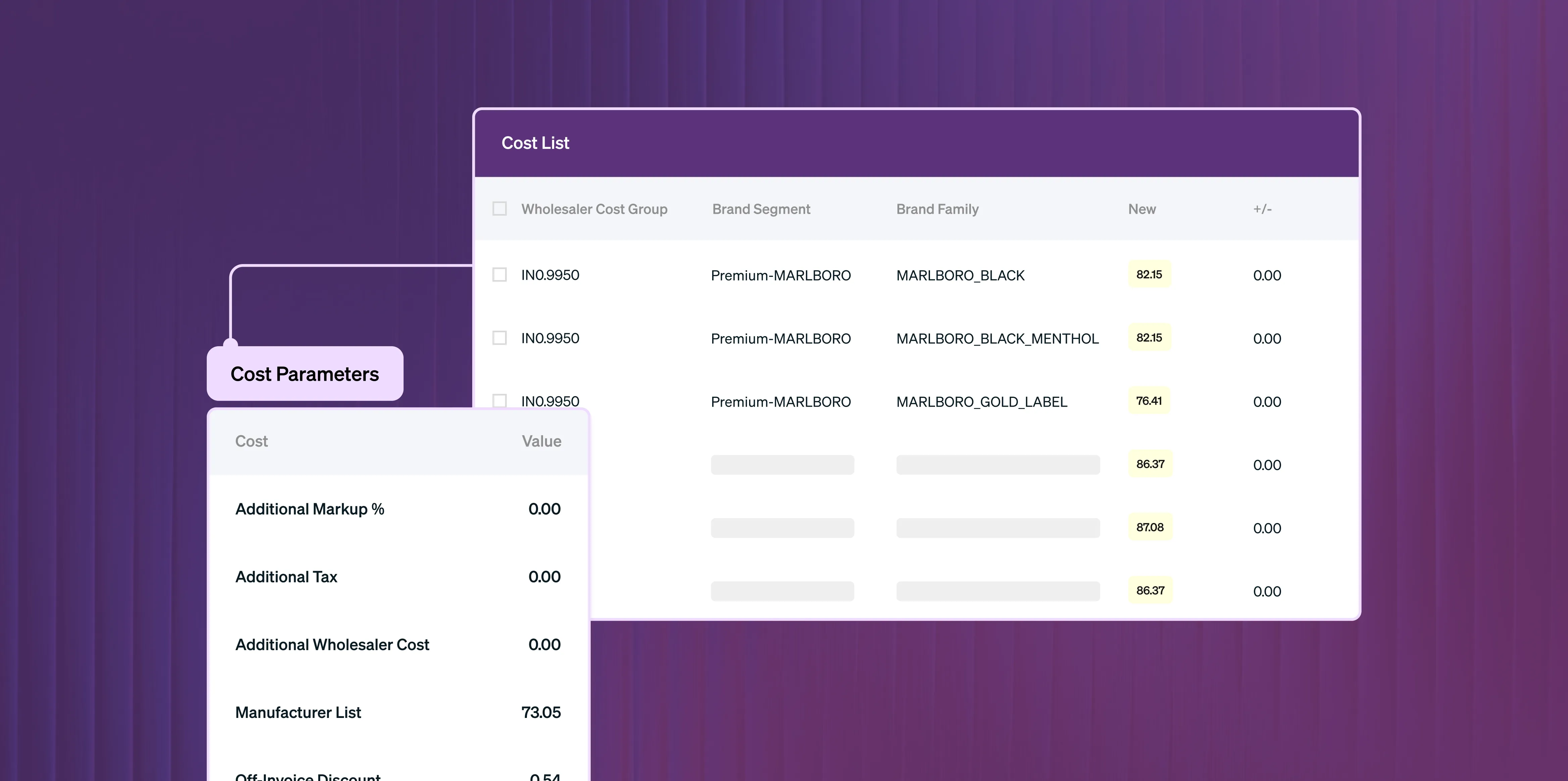
Task: Click the 87.08 highlighted cost cell
Action: pos(1149,527)
